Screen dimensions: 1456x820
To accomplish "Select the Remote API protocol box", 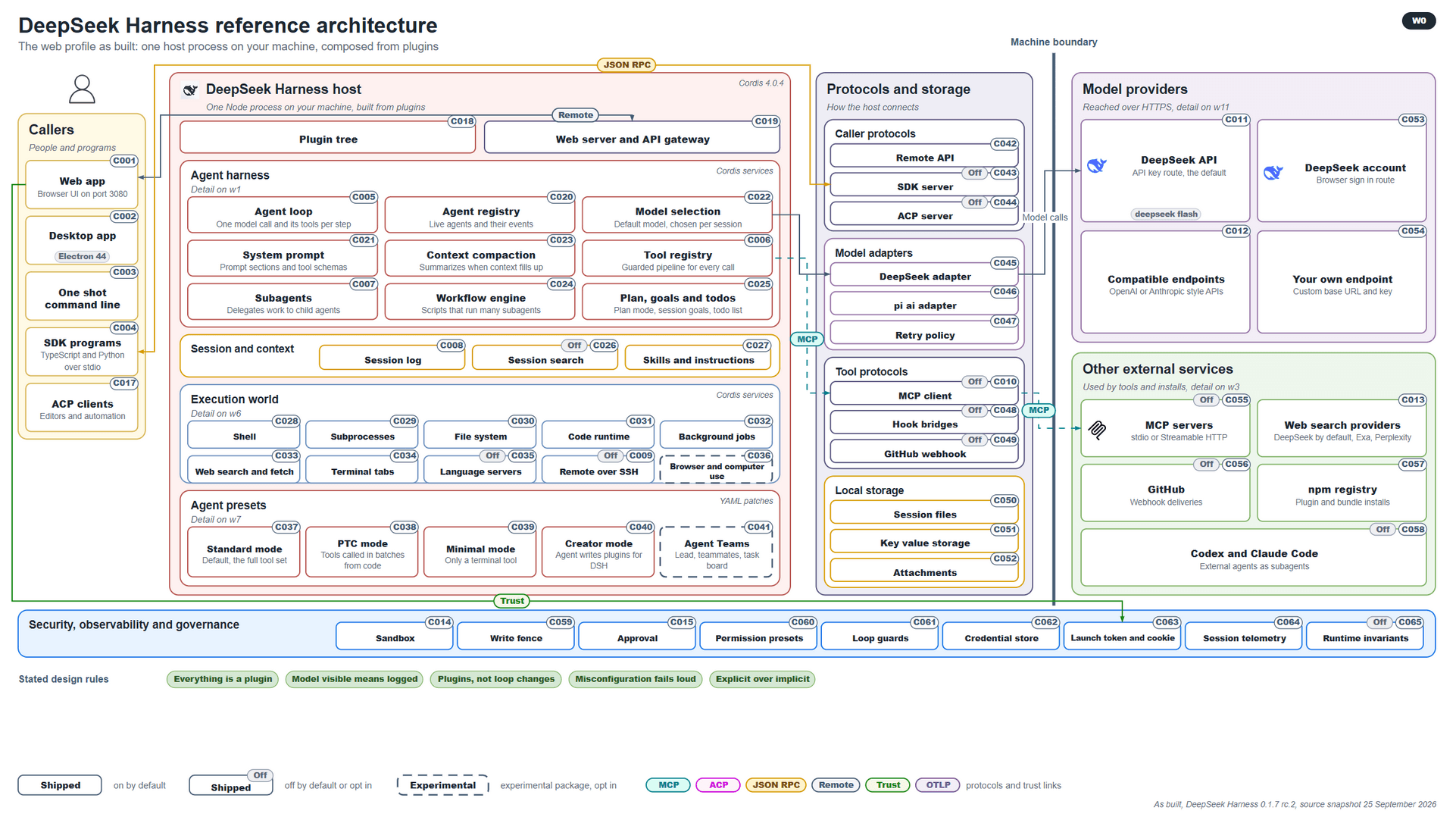I will point(924,156).
